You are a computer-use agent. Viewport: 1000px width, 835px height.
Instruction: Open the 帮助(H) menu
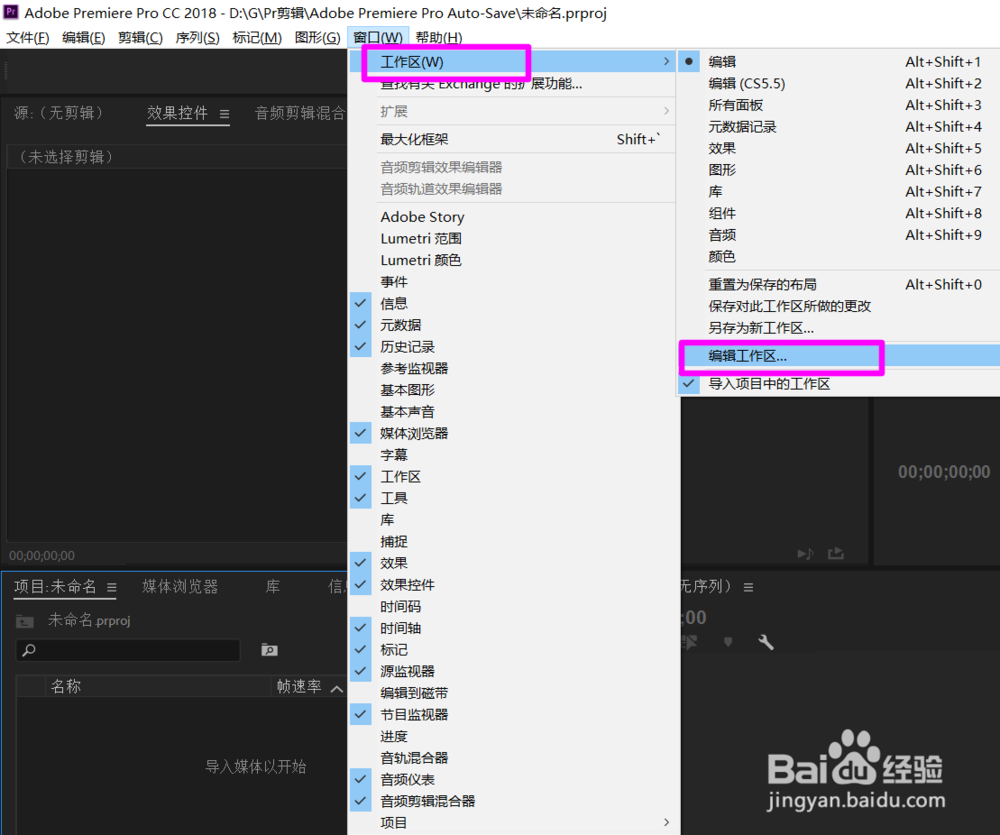coord(439,38)
